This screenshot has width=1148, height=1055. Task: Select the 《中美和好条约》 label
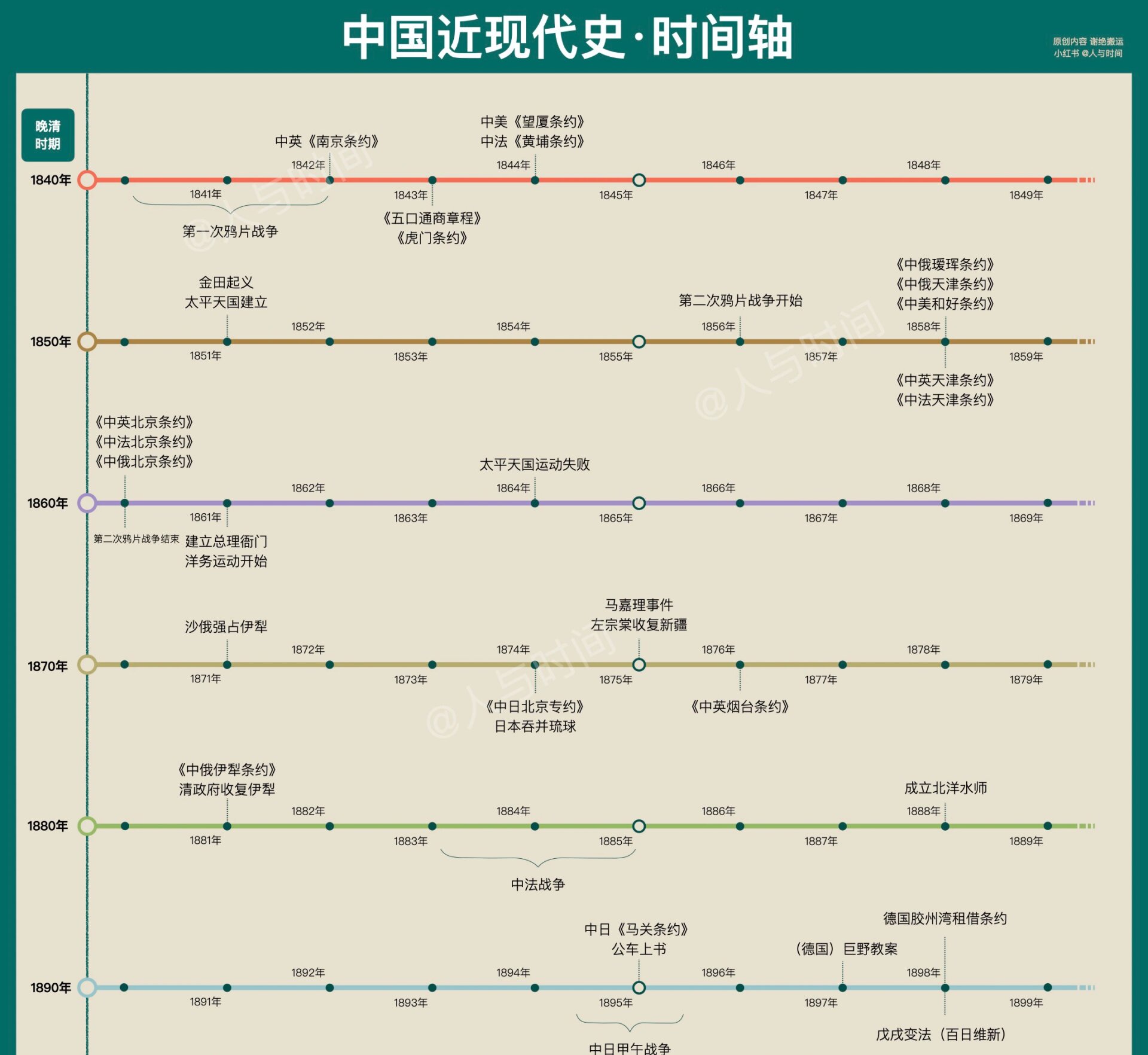(x=945, y=304)
